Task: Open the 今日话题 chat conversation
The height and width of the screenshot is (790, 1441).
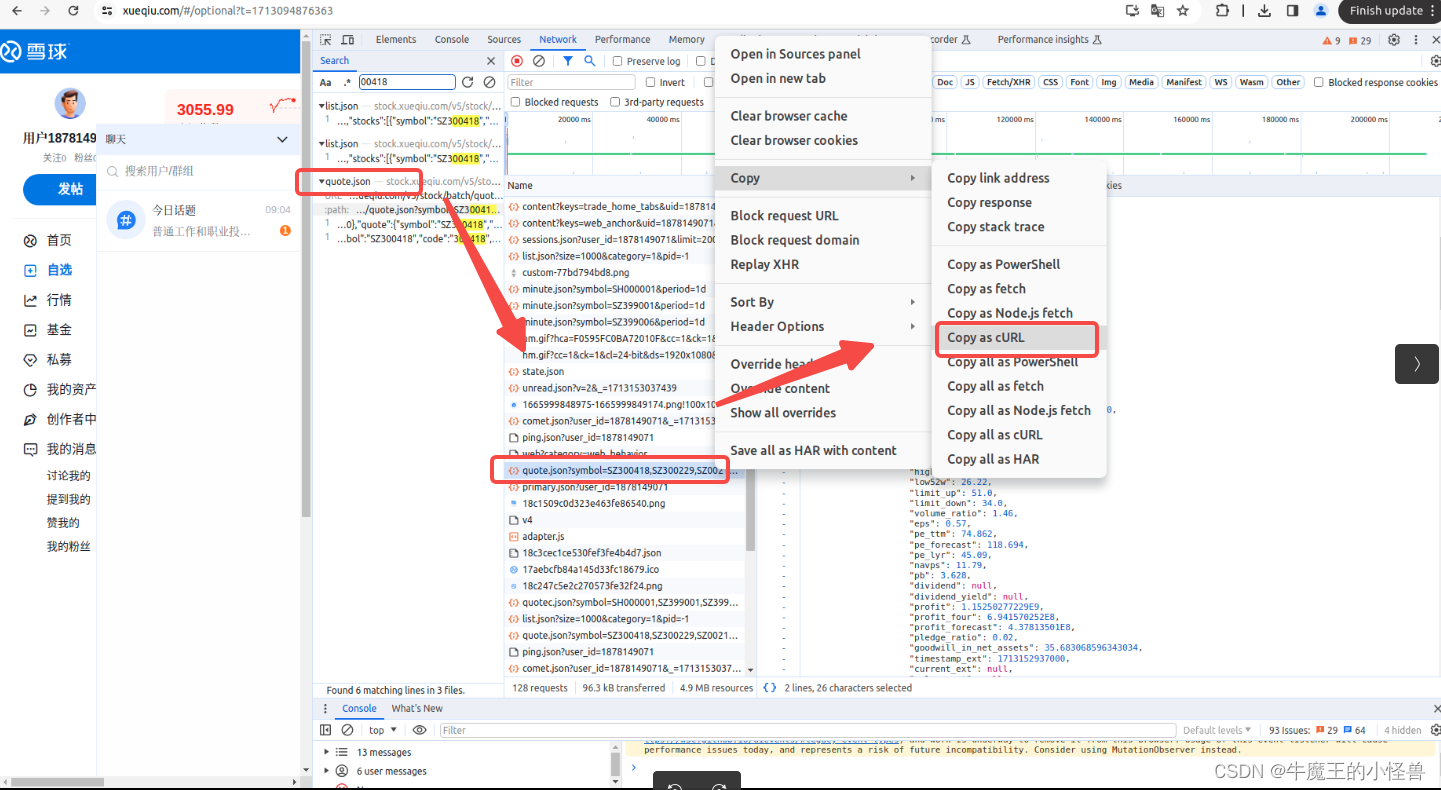Action: coord(200,220)
